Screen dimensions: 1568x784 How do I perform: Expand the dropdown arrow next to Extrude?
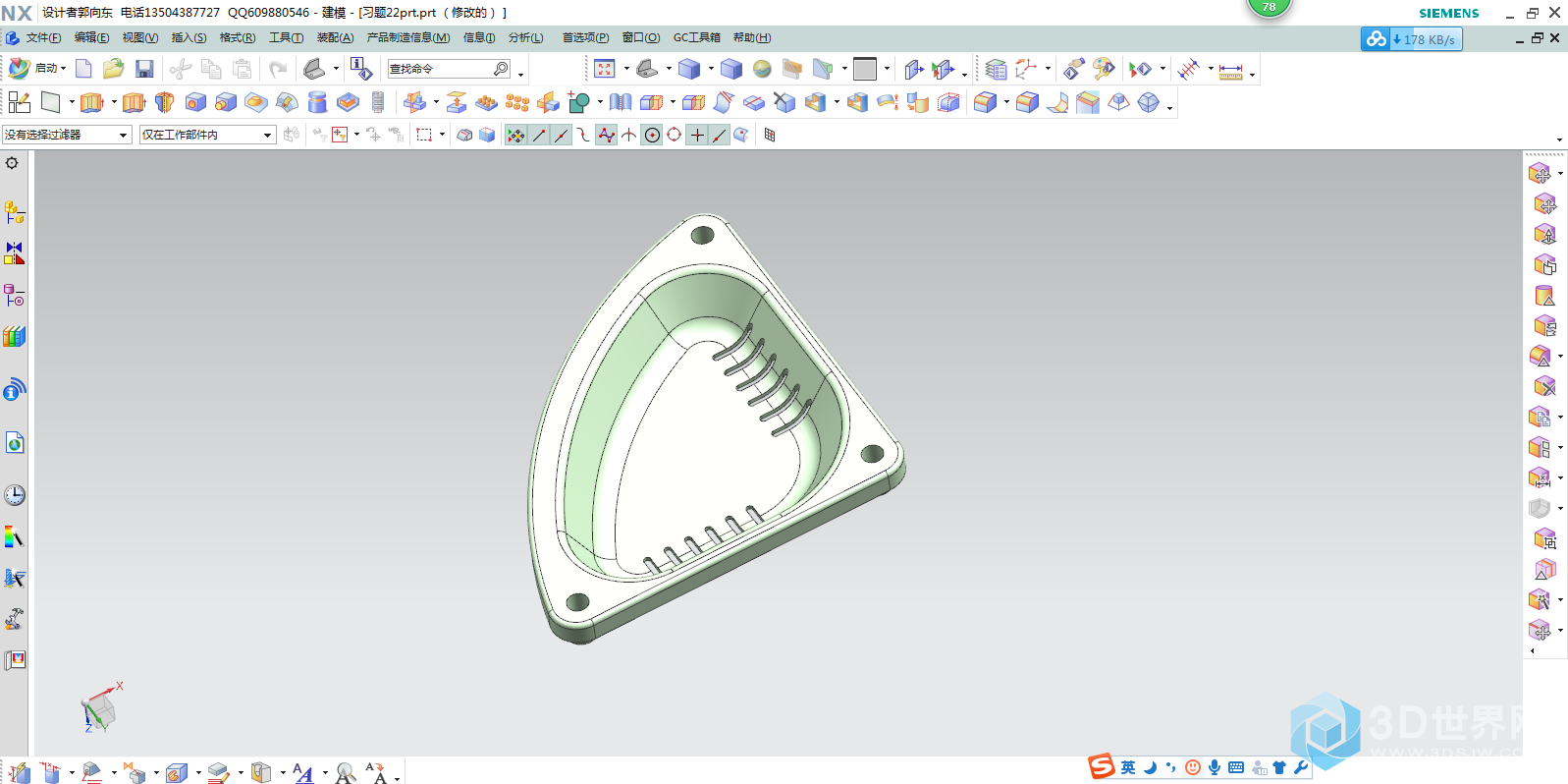tap(114, 102)
